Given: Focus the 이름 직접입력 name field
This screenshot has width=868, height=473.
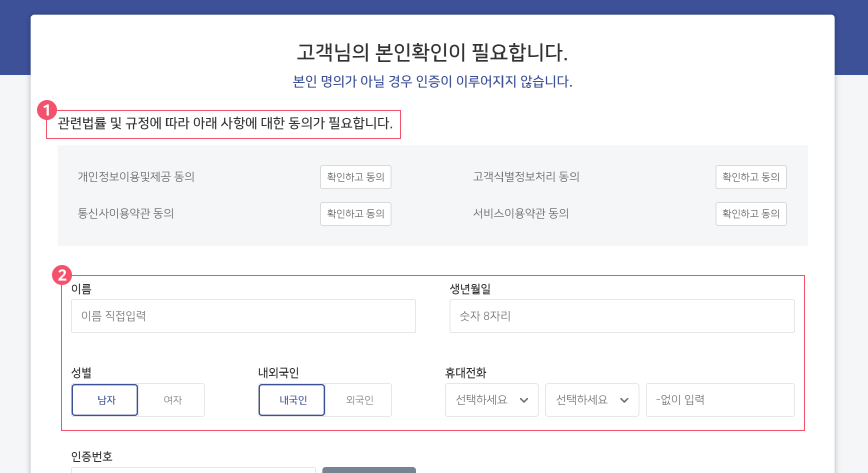Looking at the screenshot, I should tap(243, 316).
